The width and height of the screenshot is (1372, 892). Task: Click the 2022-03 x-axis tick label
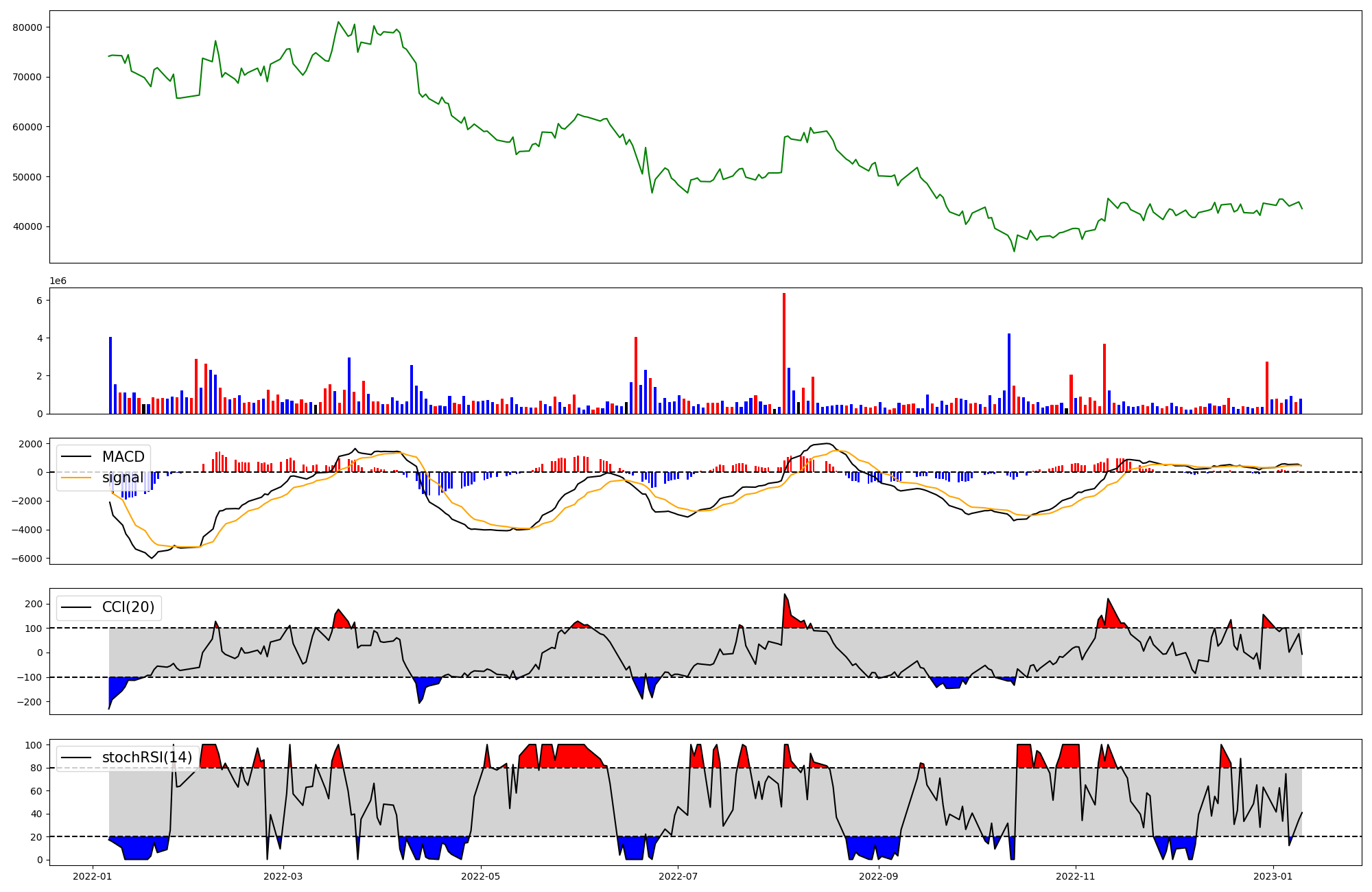click(x=283, y=876)
